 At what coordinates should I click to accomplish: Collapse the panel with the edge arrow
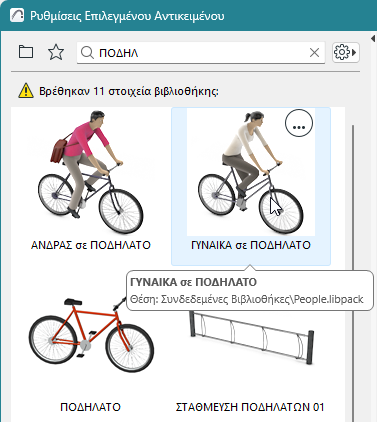click(x=373, y=39)
